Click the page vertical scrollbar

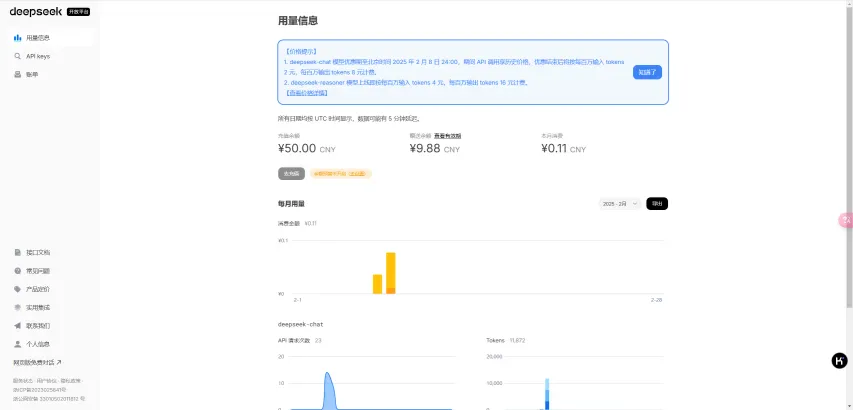[849, 158]
